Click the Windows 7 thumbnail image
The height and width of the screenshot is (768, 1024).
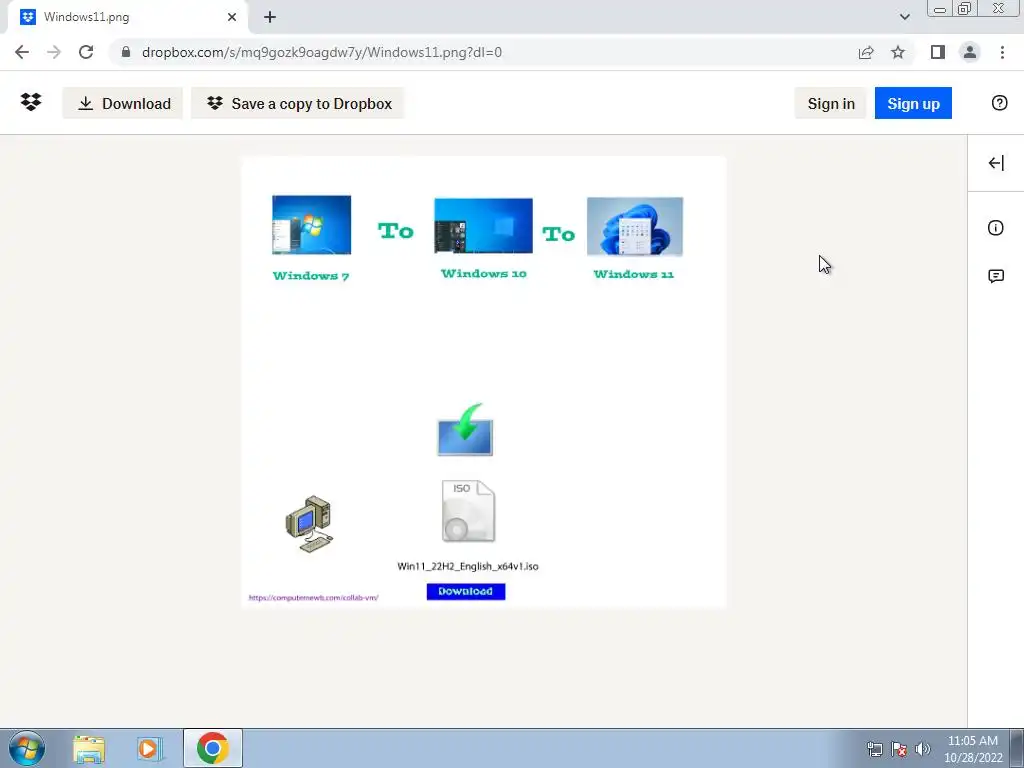(312, 225)
